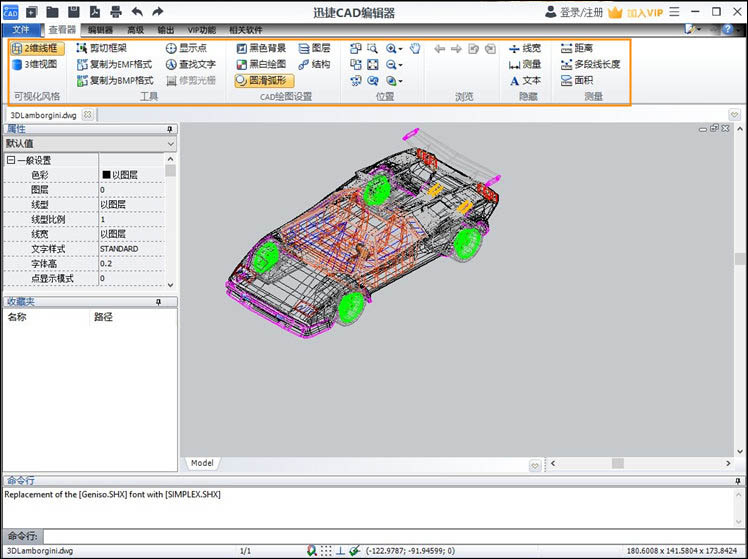Expand the dropdown at right of document tabs

tap(734, 114)
